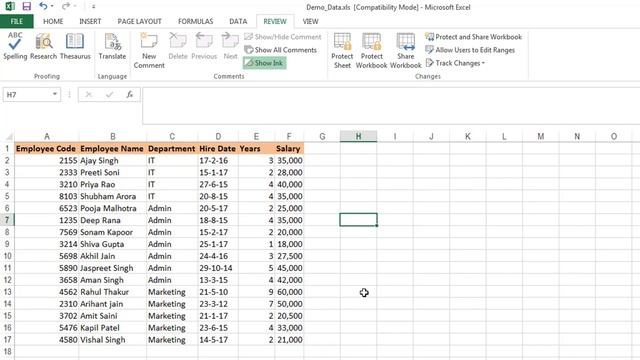
Task: Click the Salary header cell
Action: (x=289, y=149)
